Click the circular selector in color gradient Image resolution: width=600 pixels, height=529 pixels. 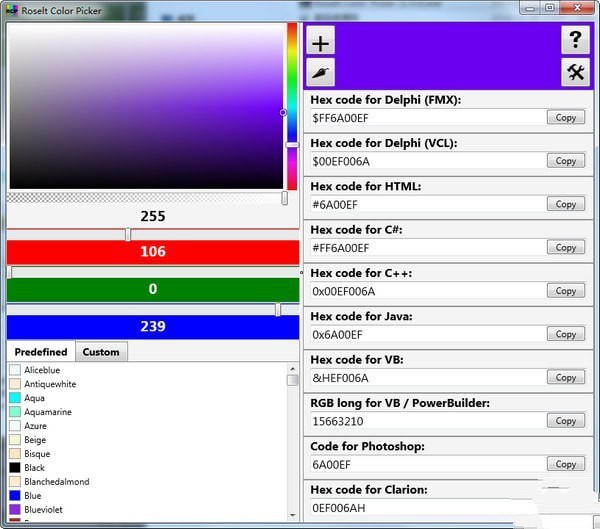(283, 113)
